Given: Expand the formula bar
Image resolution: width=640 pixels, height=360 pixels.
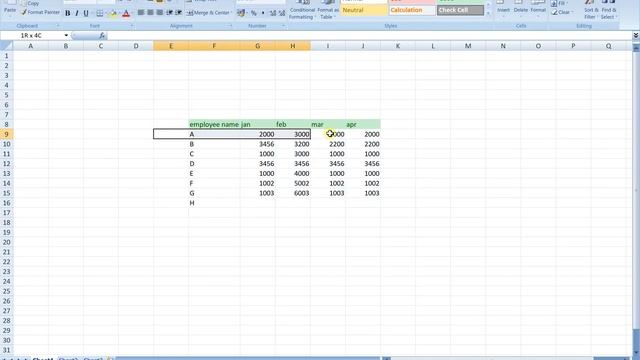Looking at the screenshot, I should pyautogui.click(x=636, y=36).
